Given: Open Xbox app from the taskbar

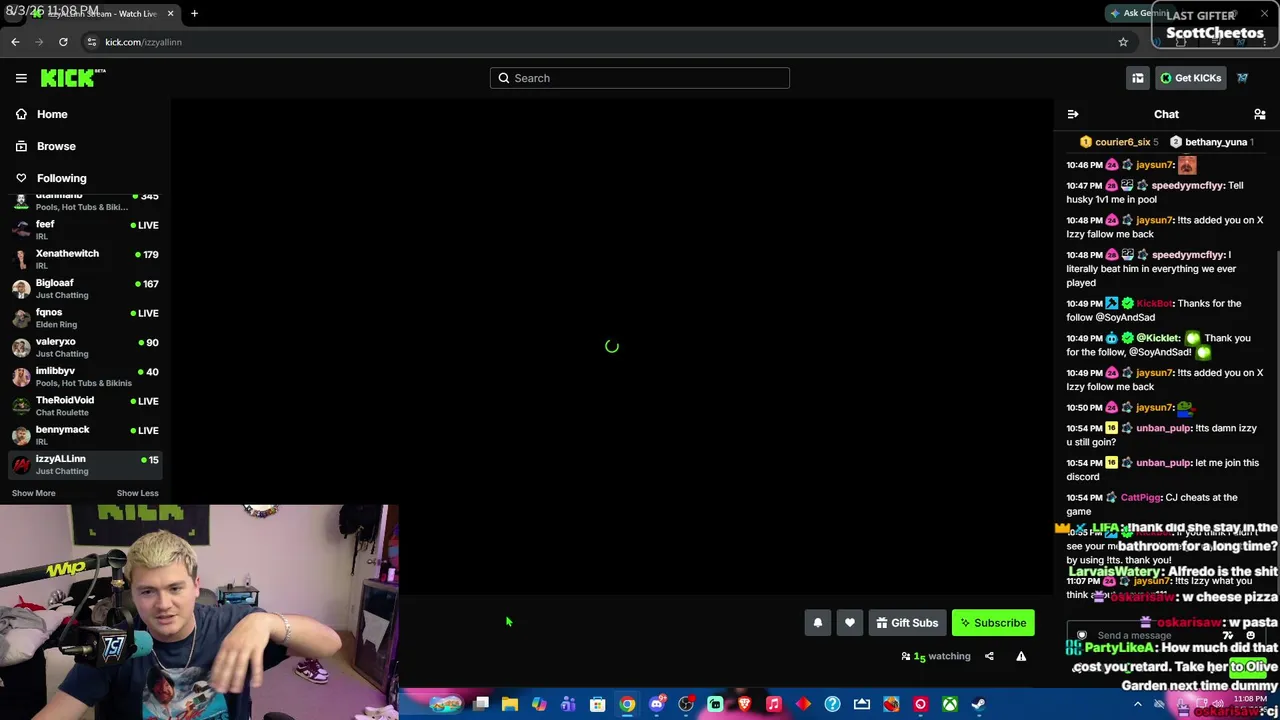Looking at the screenshot, I should [949, 704].
